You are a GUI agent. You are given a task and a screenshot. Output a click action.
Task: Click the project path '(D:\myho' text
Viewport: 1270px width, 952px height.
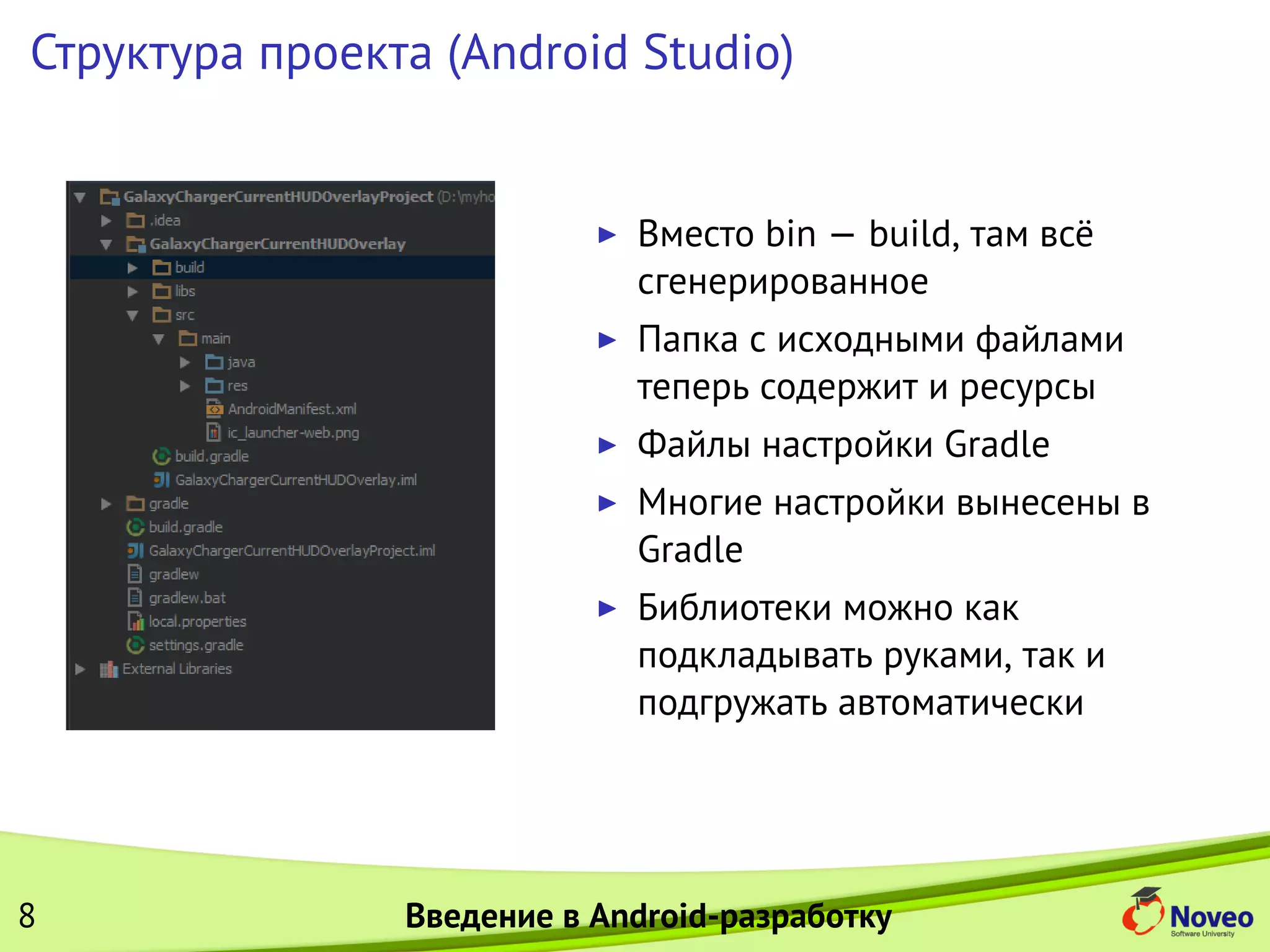pos(466,197)
